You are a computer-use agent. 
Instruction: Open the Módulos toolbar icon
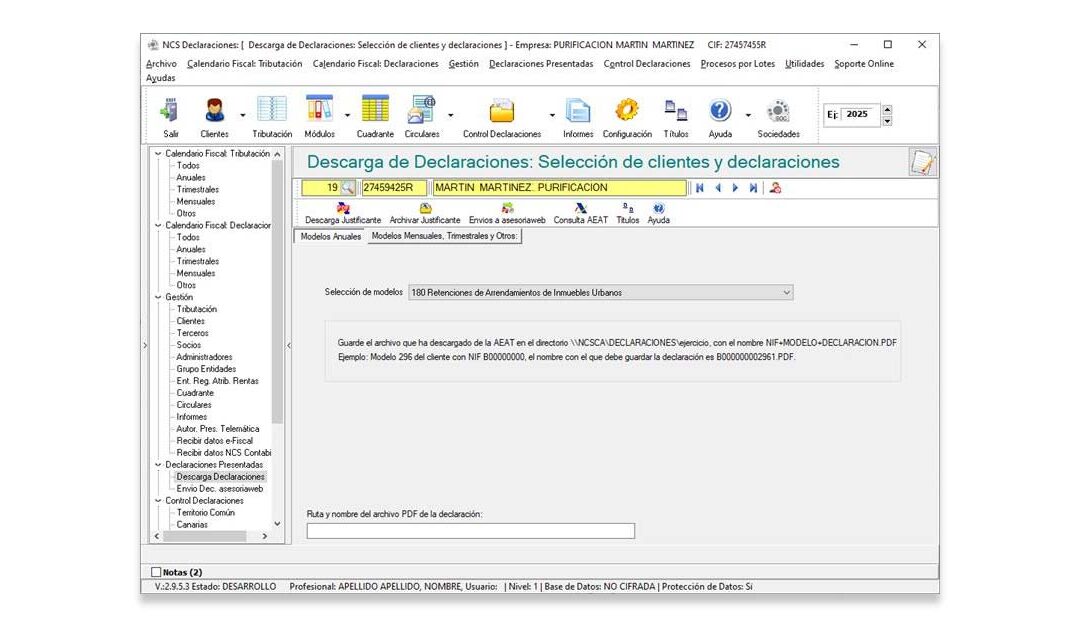320,109
